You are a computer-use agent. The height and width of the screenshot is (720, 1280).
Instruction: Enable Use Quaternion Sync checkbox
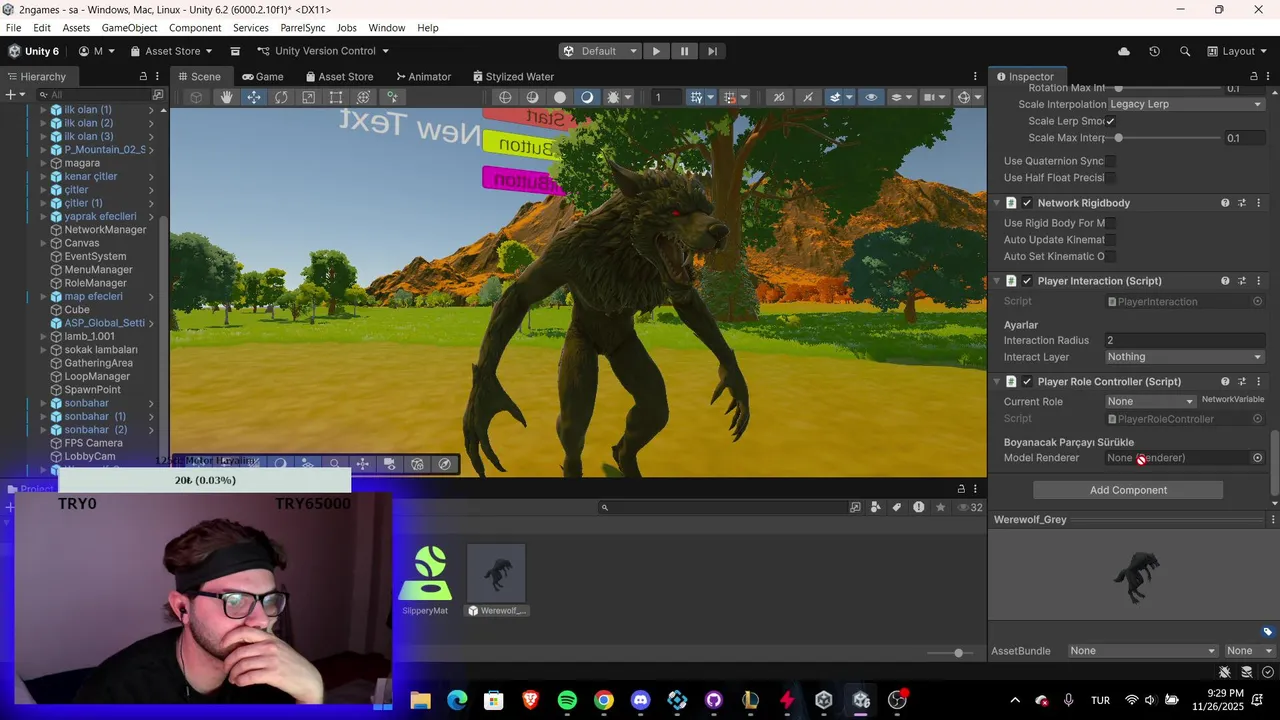click(1110, 161)
